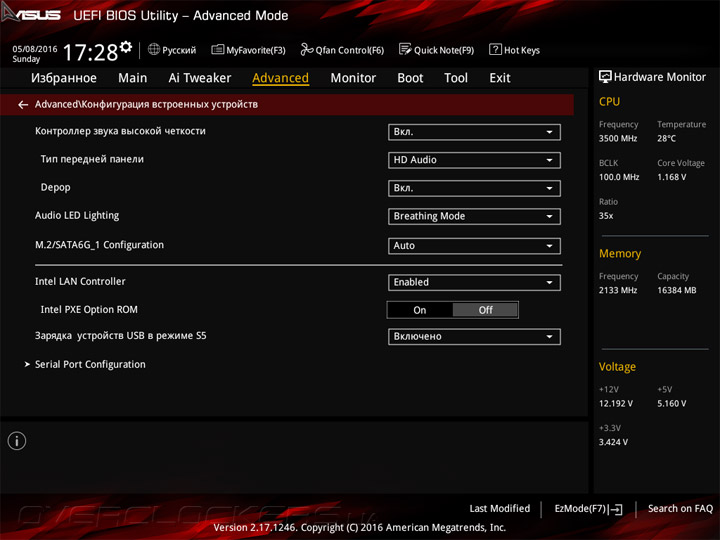The image size is (720, 540).
Task: Click Last Modified
Action: (500, 508)
